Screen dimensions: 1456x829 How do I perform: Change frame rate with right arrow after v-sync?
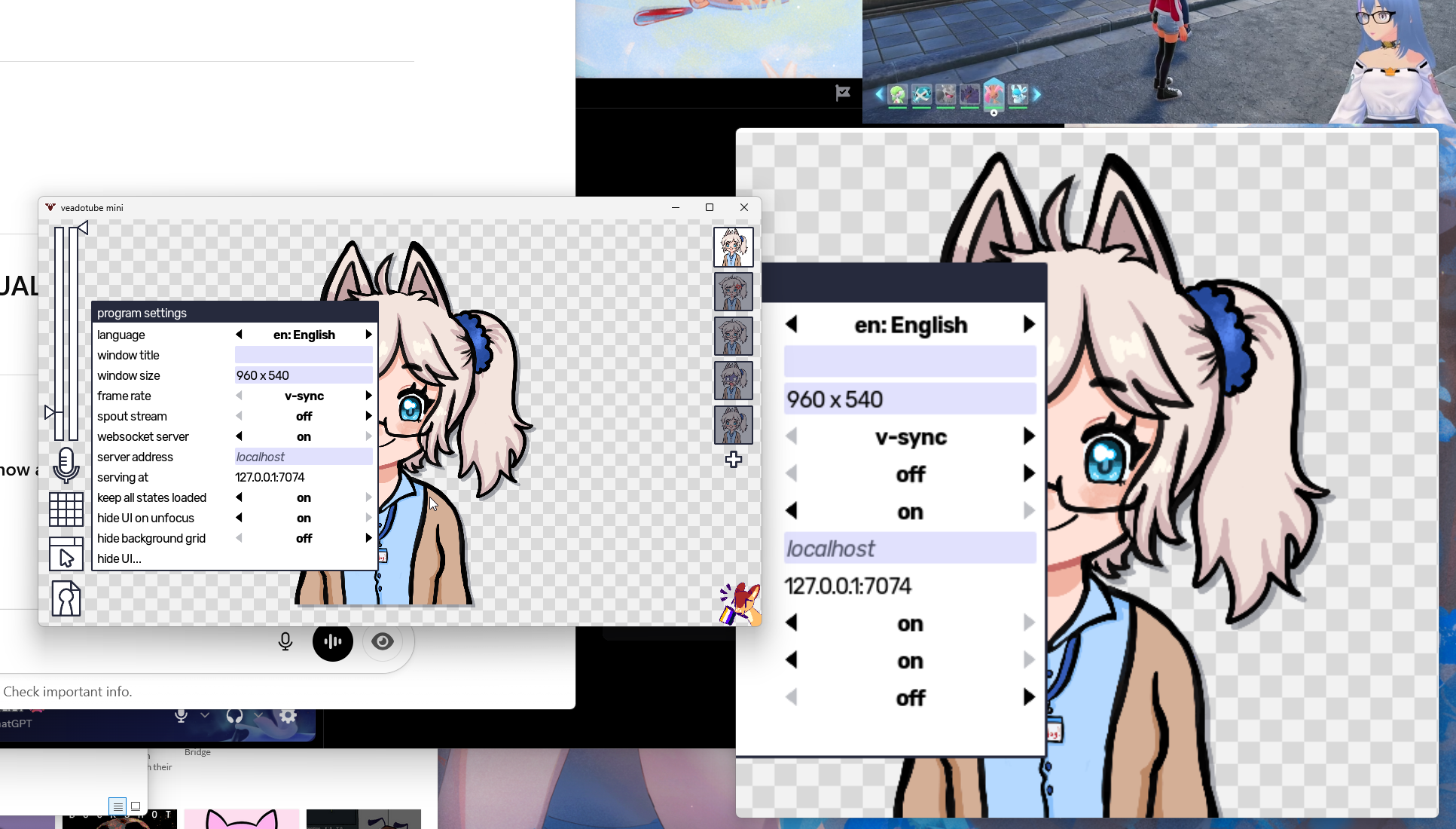pyautogui.click(x=368, y=396)
